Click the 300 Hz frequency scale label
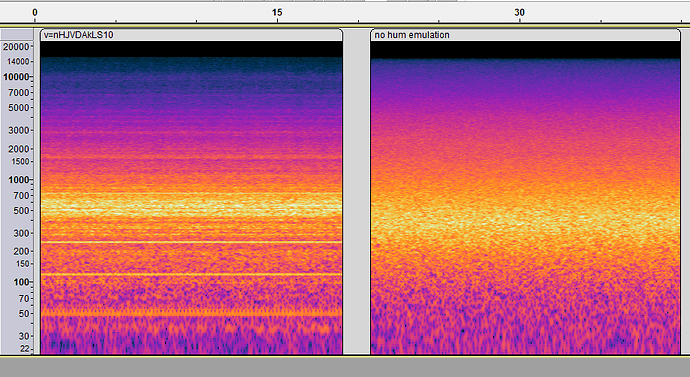 [x=21, y=233]
